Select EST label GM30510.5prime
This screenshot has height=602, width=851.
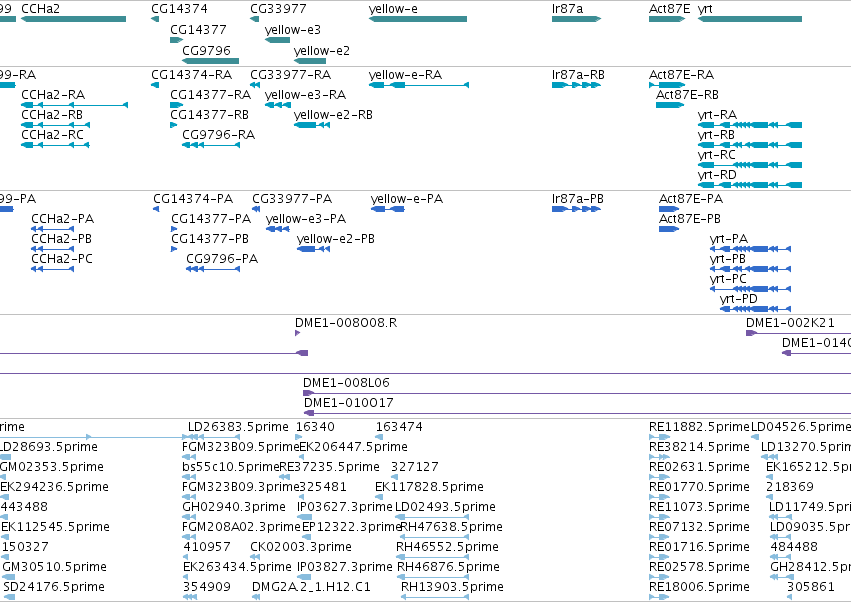(x=54, y=567)
